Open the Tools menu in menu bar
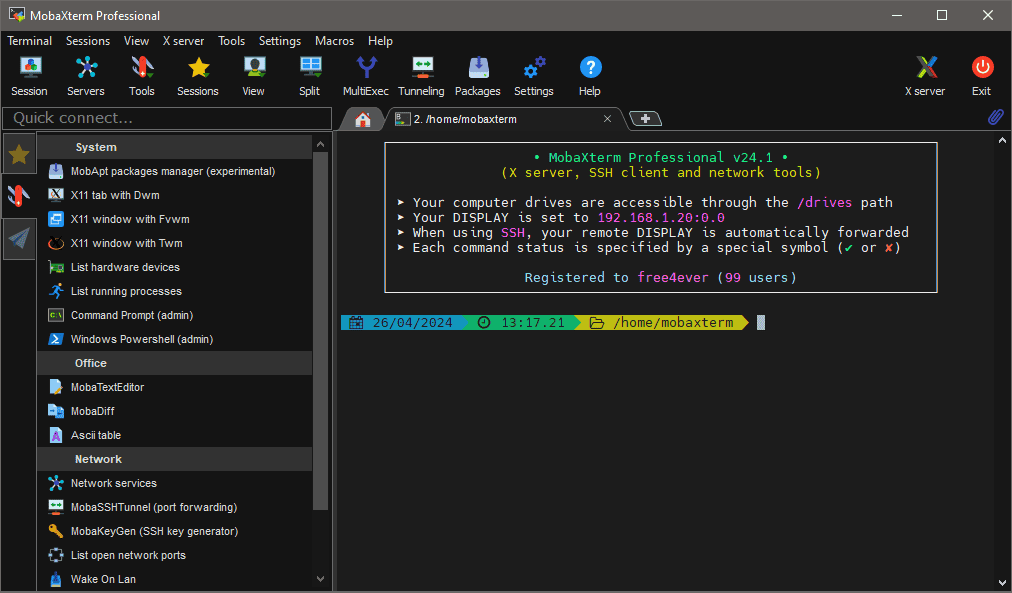The height and width of the screenshot is (593, 1012). [x=231, y=41]
